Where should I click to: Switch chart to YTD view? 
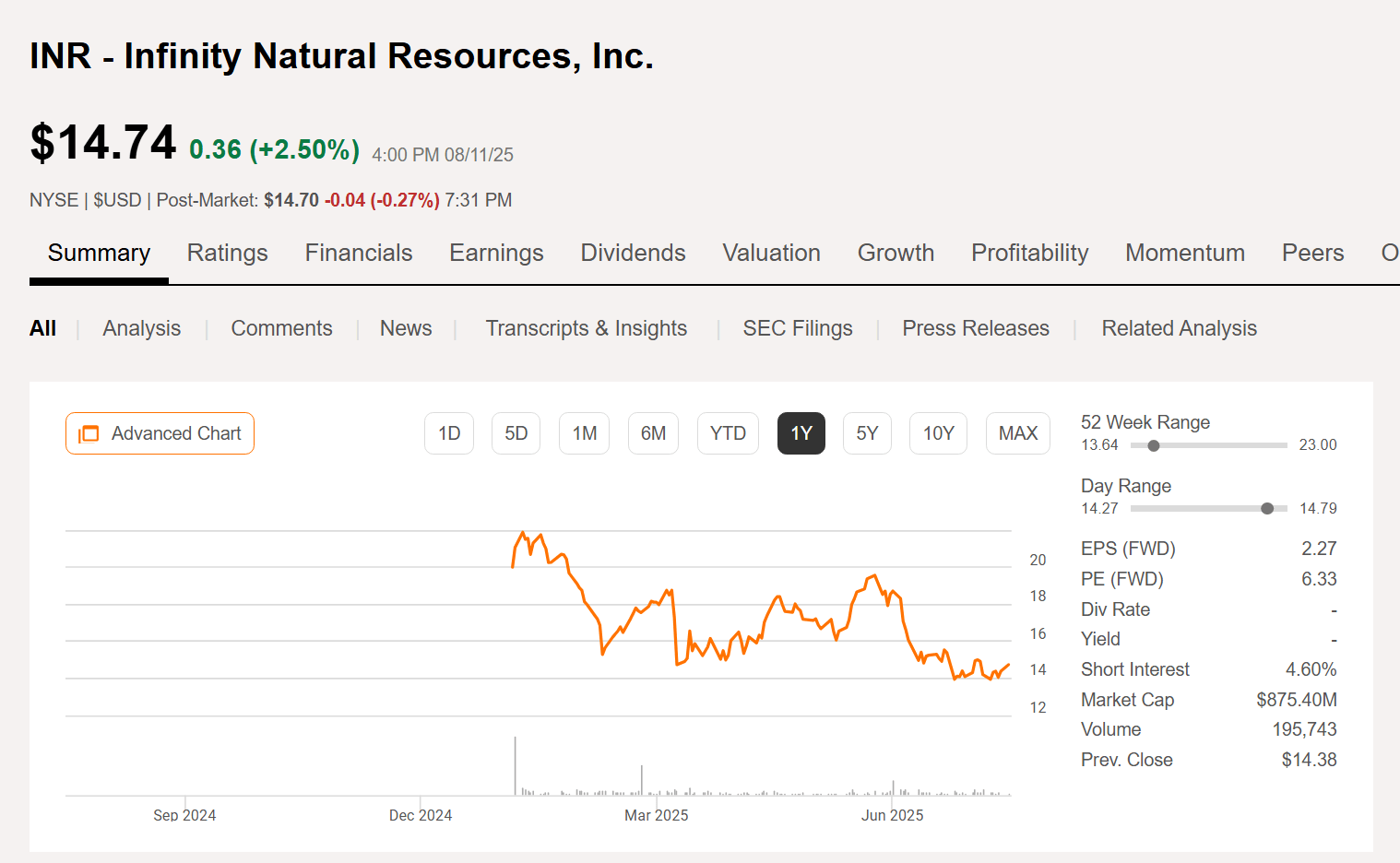pyautogui.click(x=728, y=433)
